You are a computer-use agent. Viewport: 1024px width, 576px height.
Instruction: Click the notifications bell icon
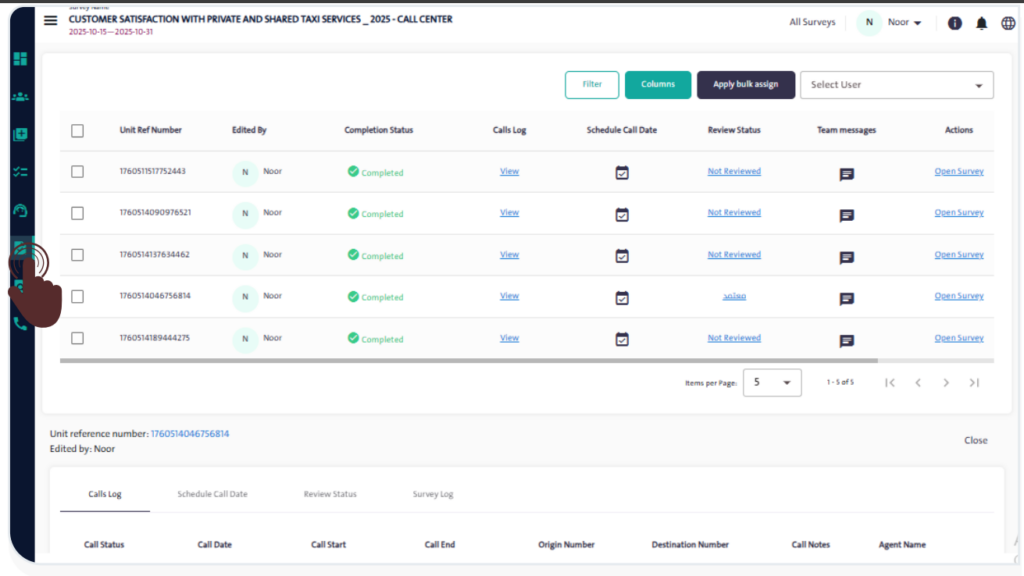click(982, 23)
